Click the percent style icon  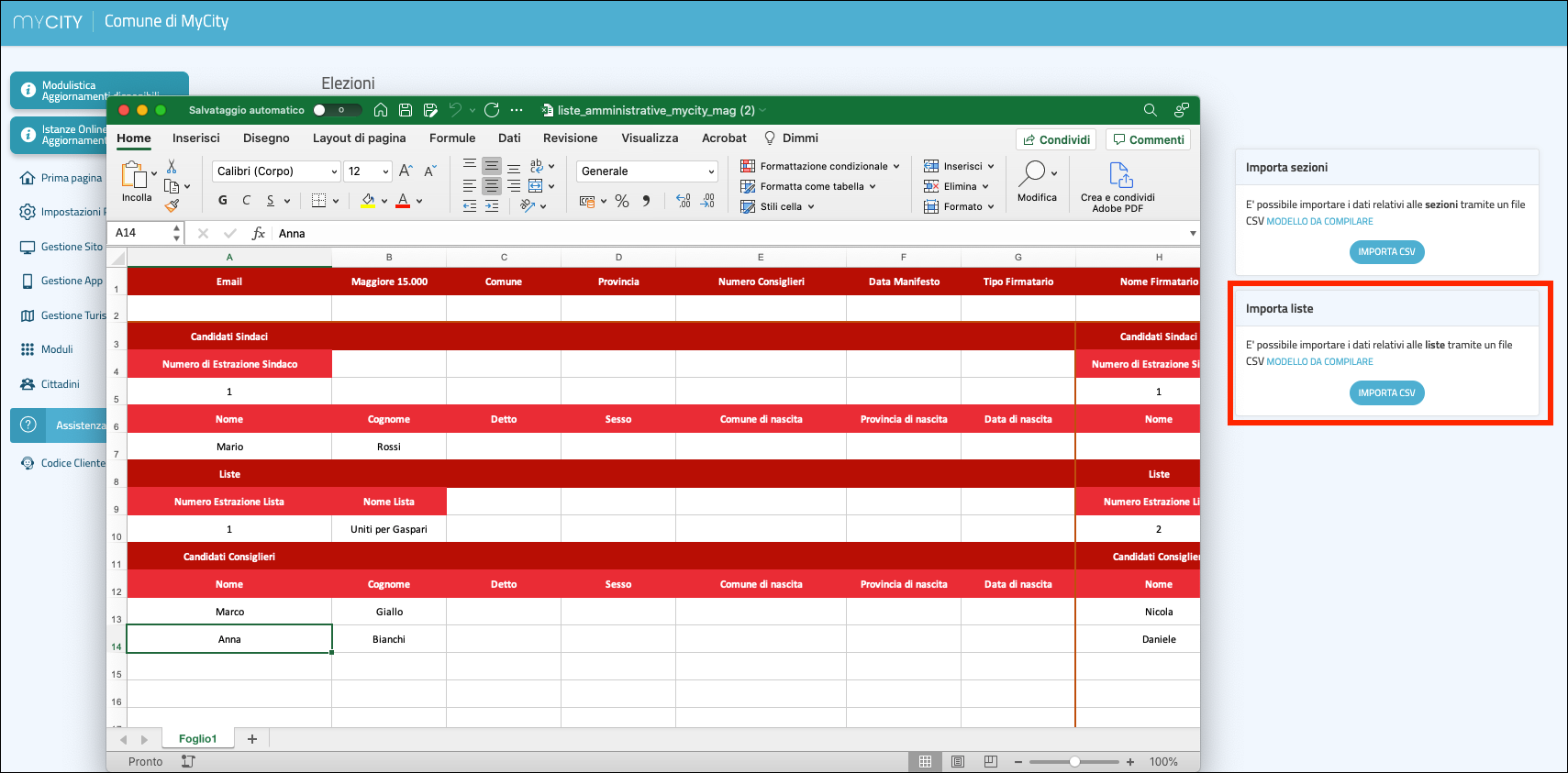[622, 201]
